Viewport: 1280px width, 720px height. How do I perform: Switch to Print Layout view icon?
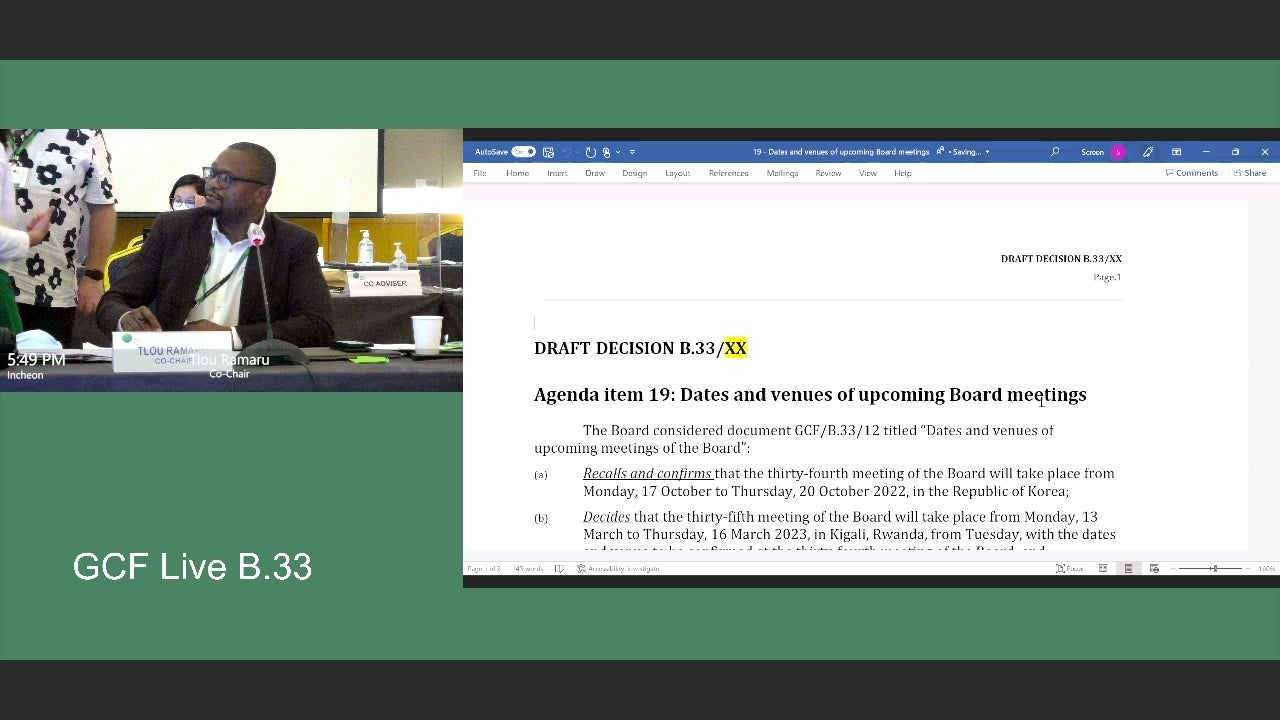[x=1128, y=568]
